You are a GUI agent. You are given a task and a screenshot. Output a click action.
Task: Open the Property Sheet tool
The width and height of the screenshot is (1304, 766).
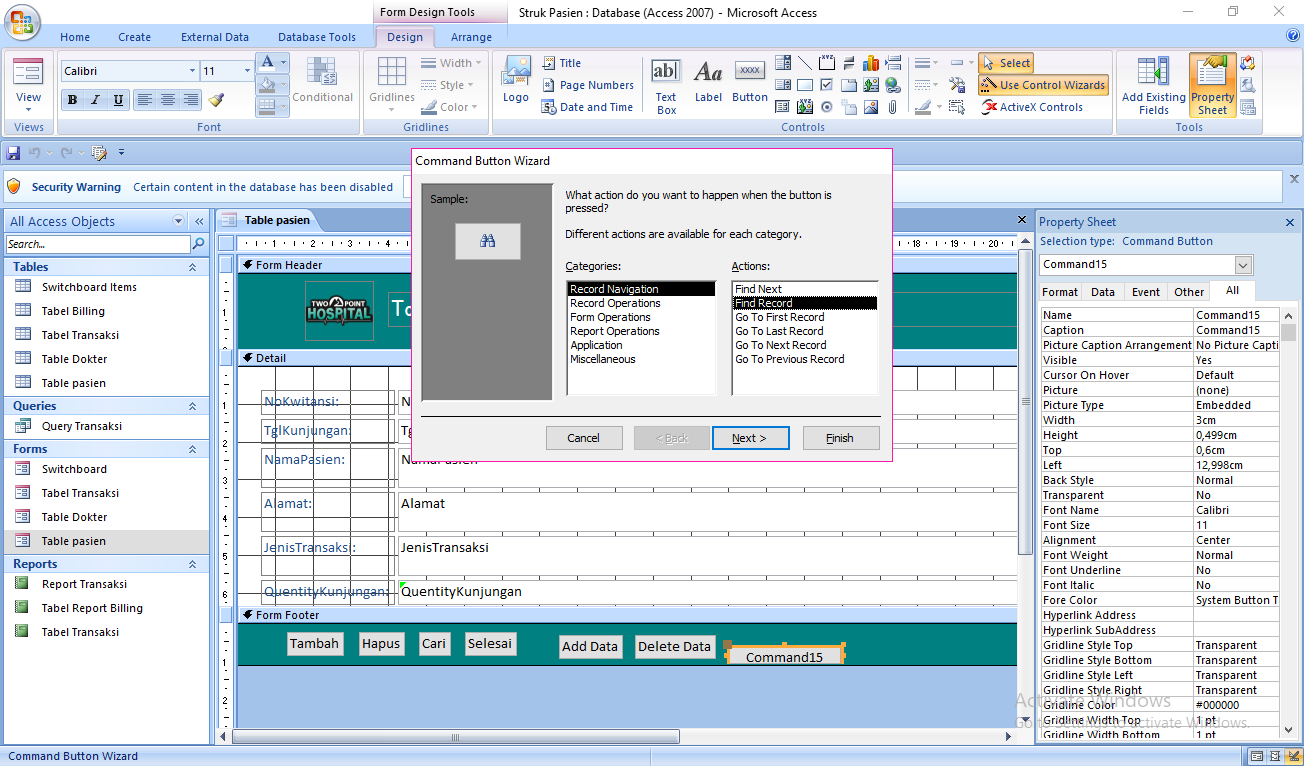(x=1211, y=84)
